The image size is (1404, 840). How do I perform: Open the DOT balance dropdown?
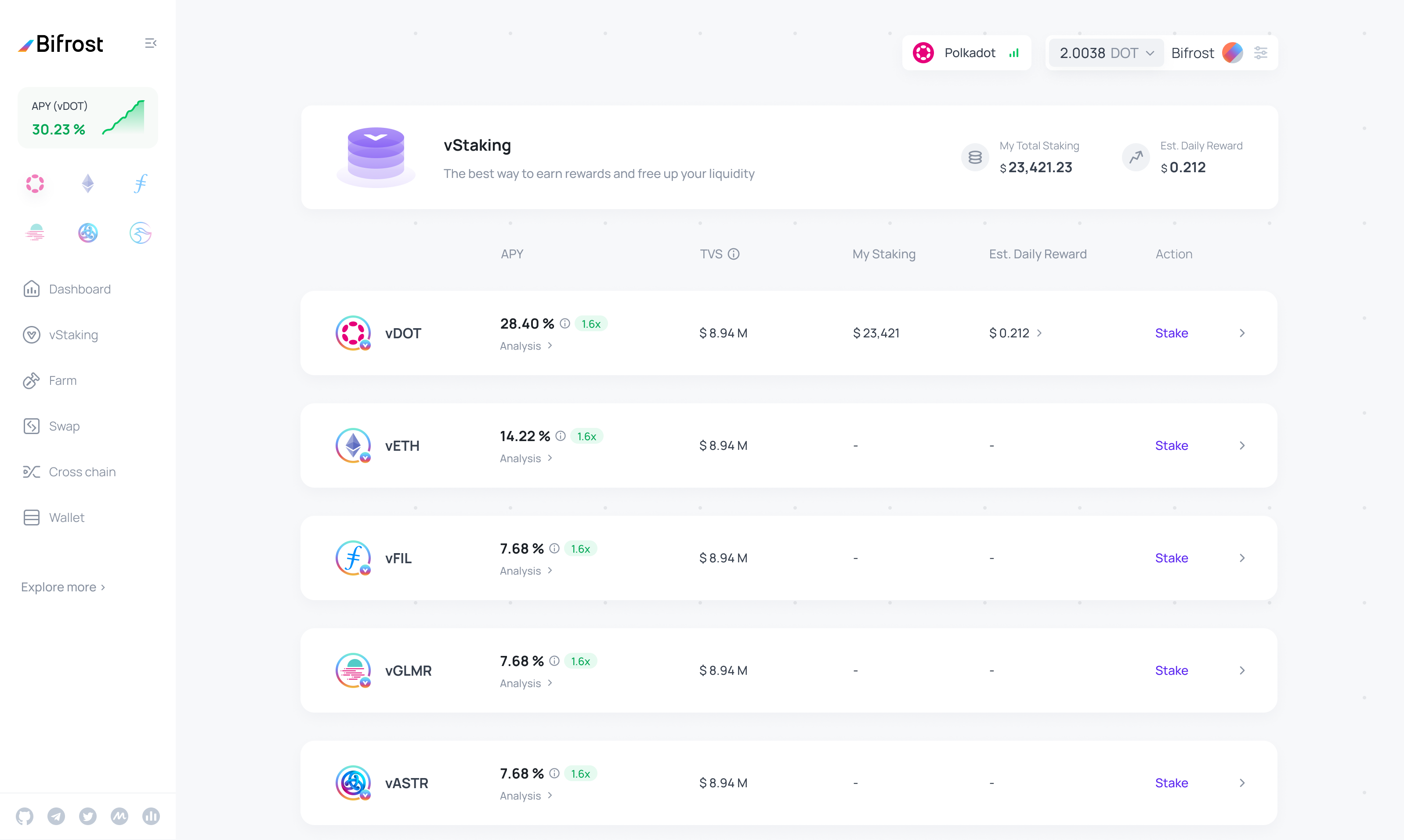pyautogui.click(x=1106, y=53)
